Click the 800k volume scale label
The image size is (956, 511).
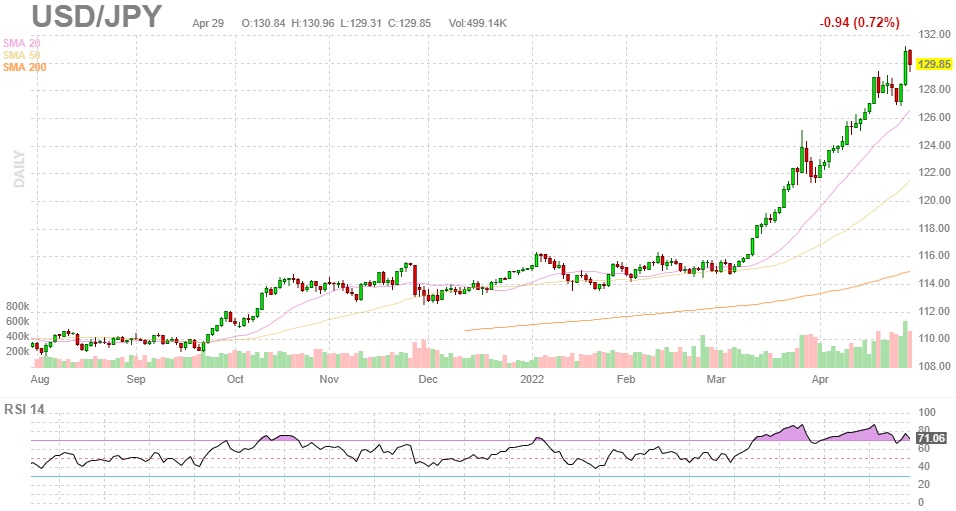[x=18, y=306]
